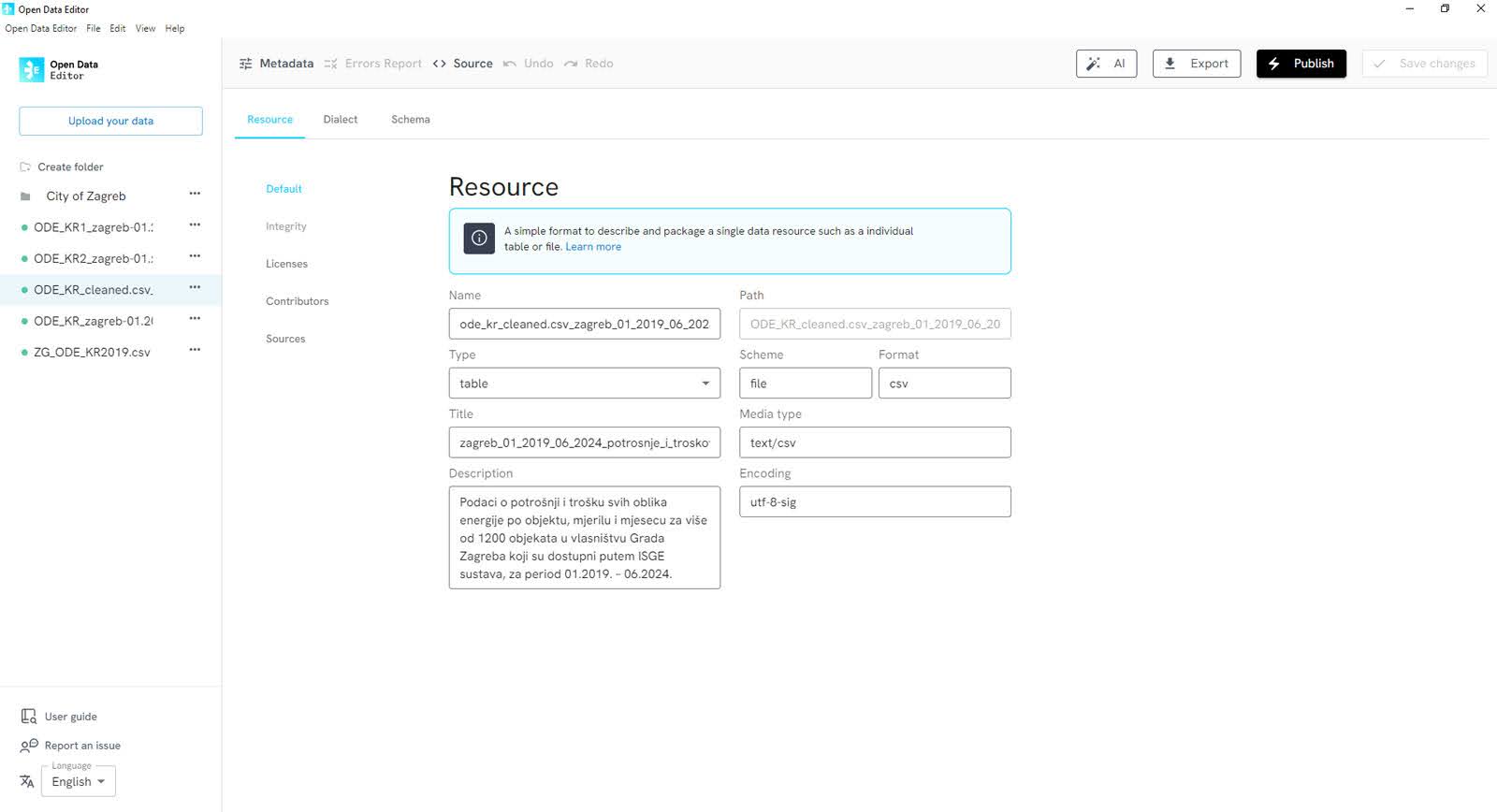Open the Language dropdown set to English
This screenshot has width=1497, height=812.
click(x=78, y=782)
